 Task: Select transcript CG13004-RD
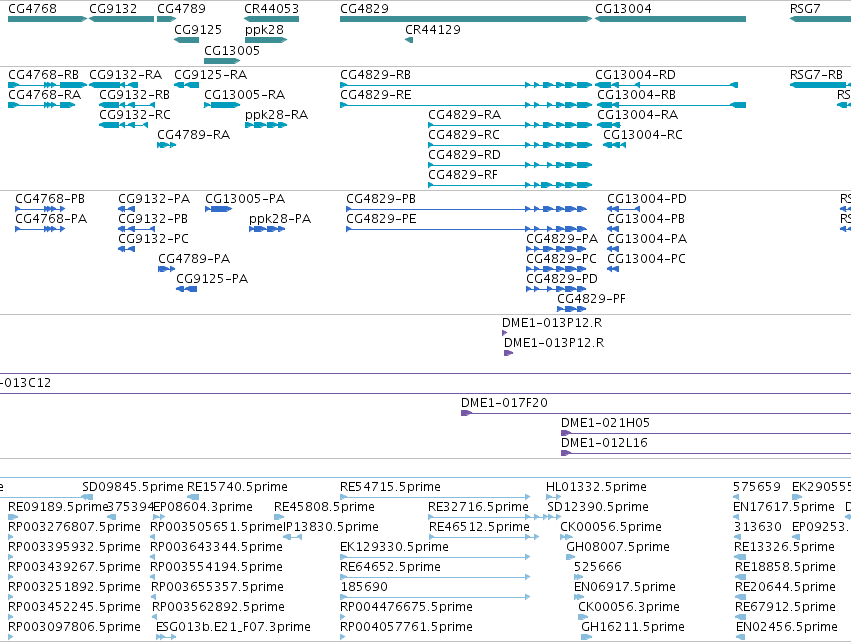click(x=635, y=74)
